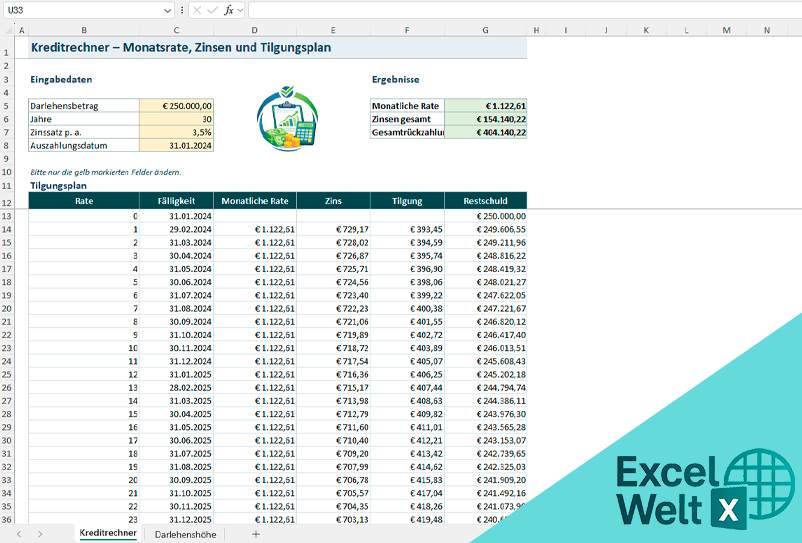Click Gesamtrückzahlung value € 404.140,22
Viewport: 802px width, 543px height.
[485, 132]
